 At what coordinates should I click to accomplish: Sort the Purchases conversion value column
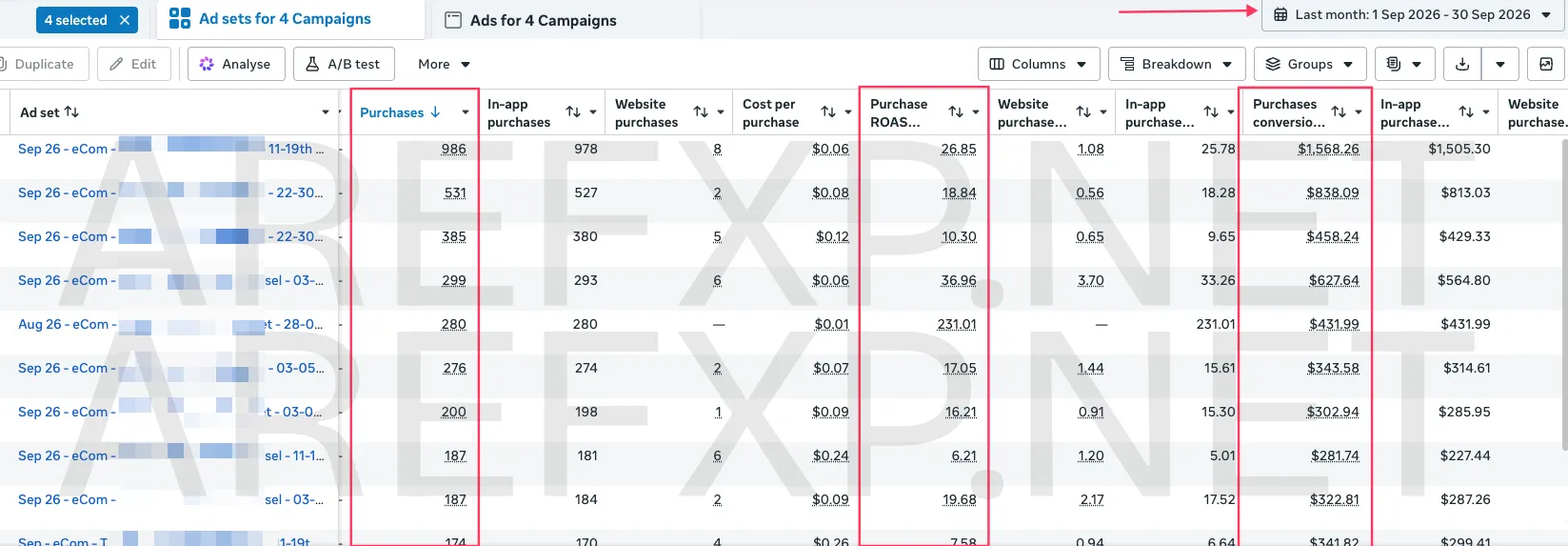coord(1339,112)
